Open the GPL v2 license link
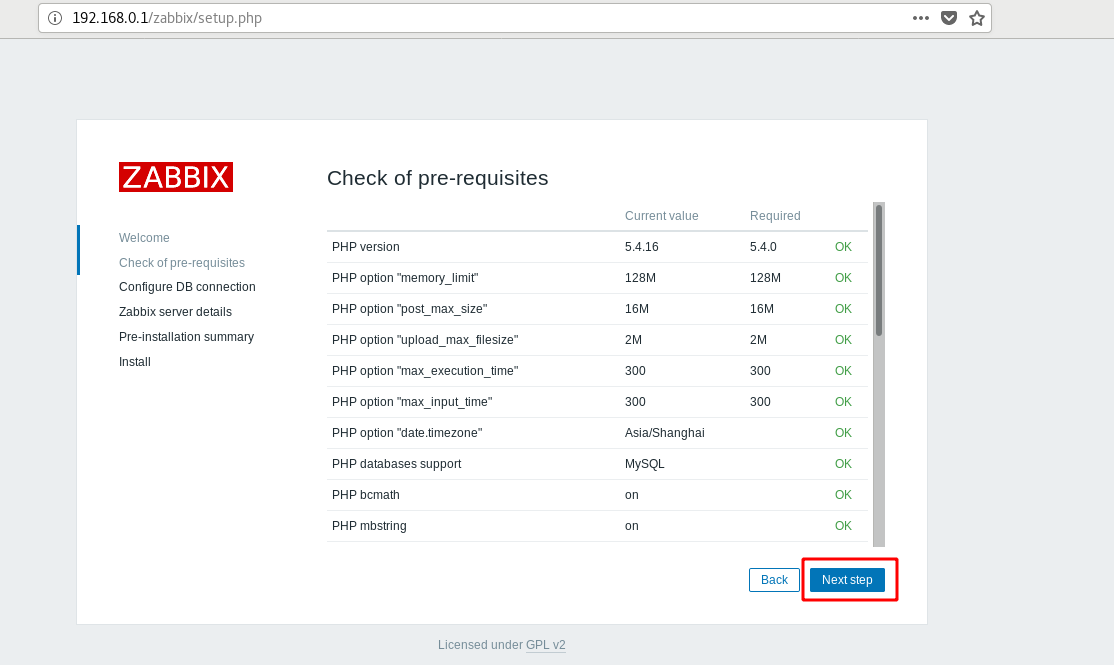 click(546, 644)
